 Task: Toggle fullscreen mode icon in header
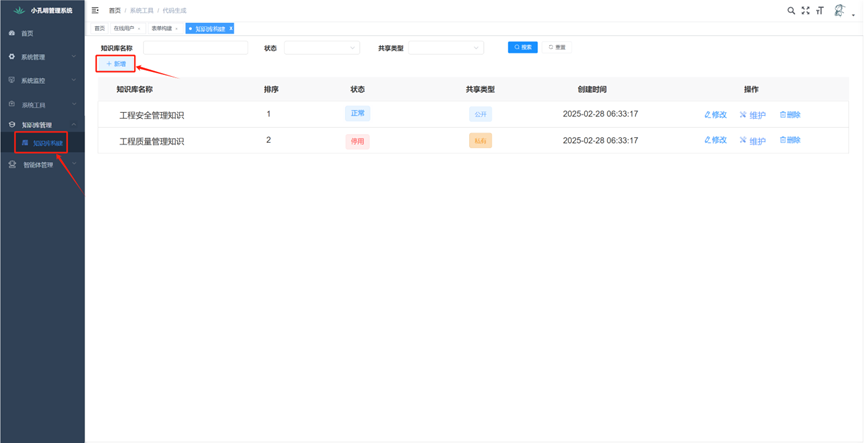805,10
